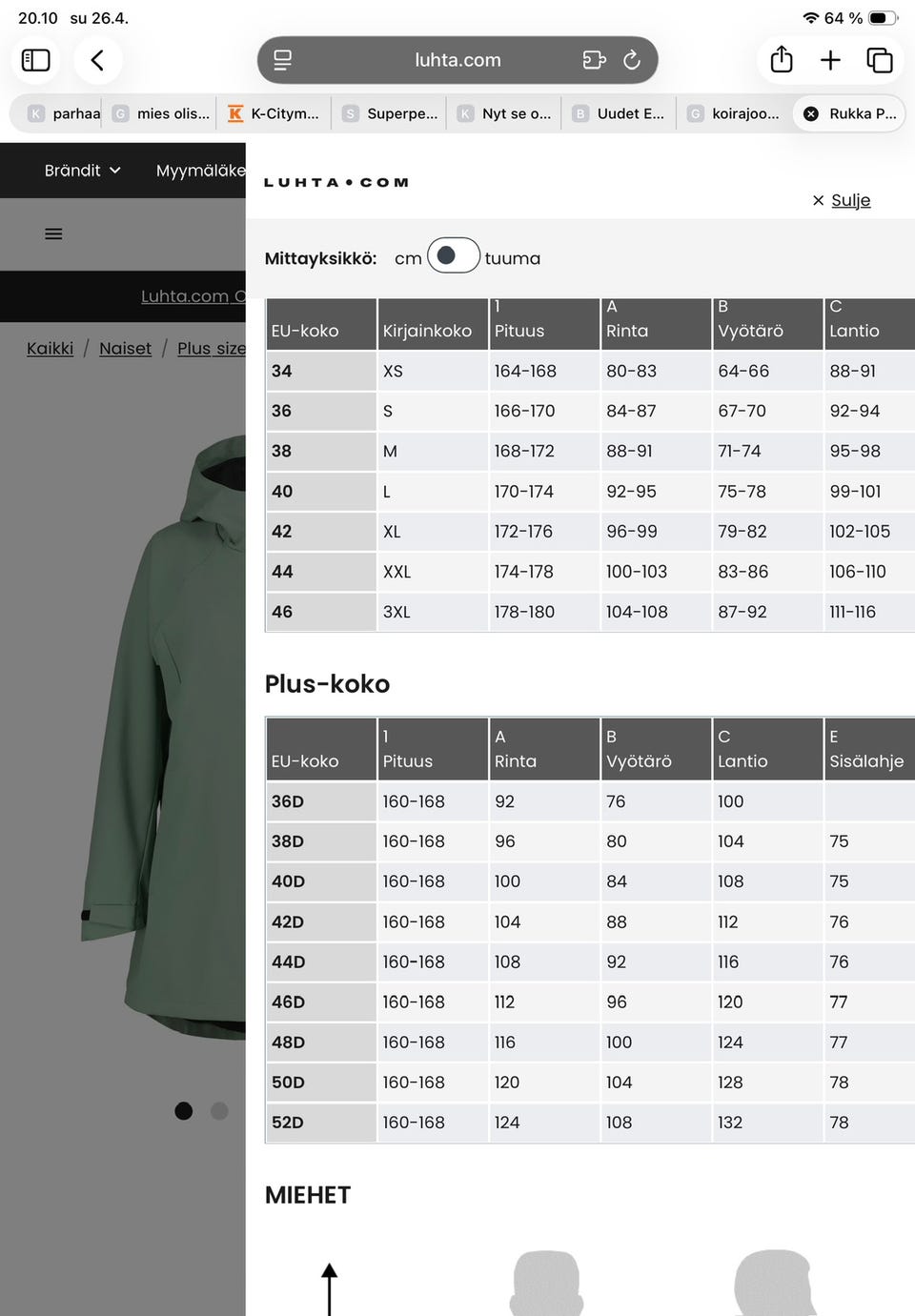Click plus size 52D row cell
The image size is (915, 1316).
[321, 1123]
